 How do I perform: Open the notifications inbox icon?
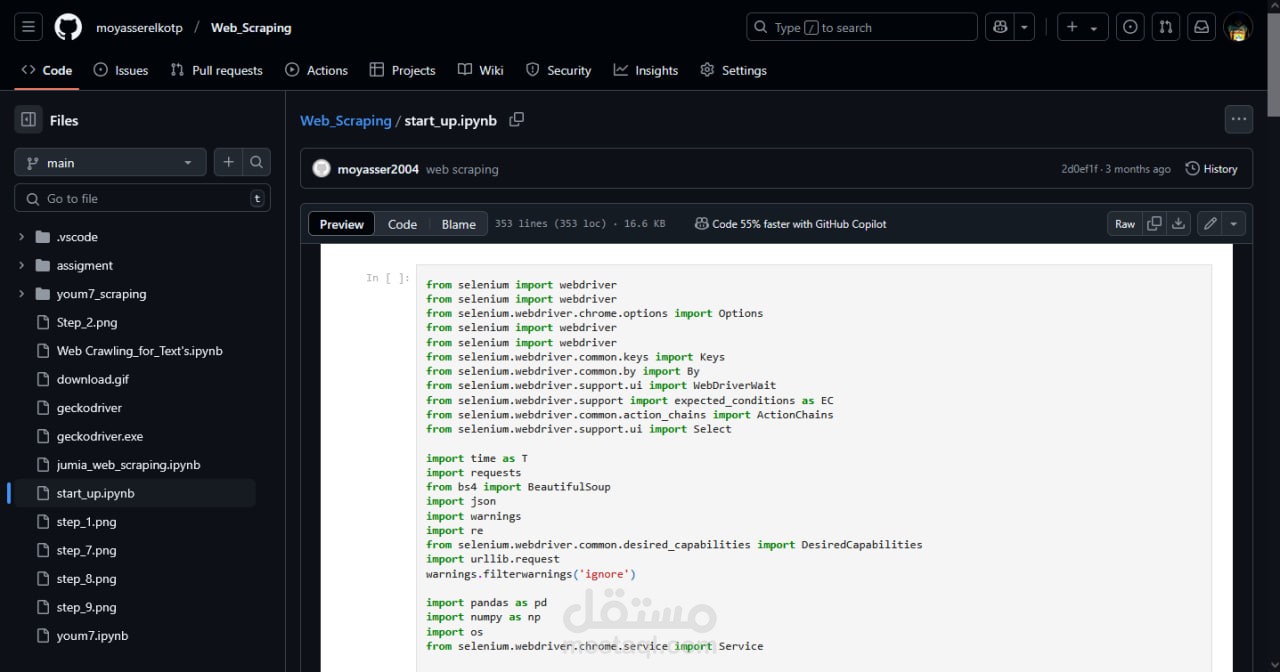(1202, 27)
